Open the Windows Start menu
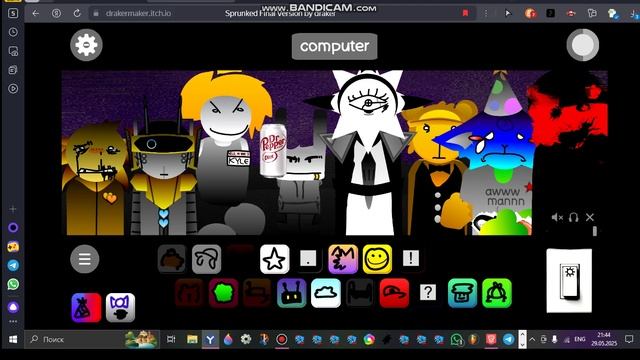Screen dimensions: 640x360 tap(13, 339)
